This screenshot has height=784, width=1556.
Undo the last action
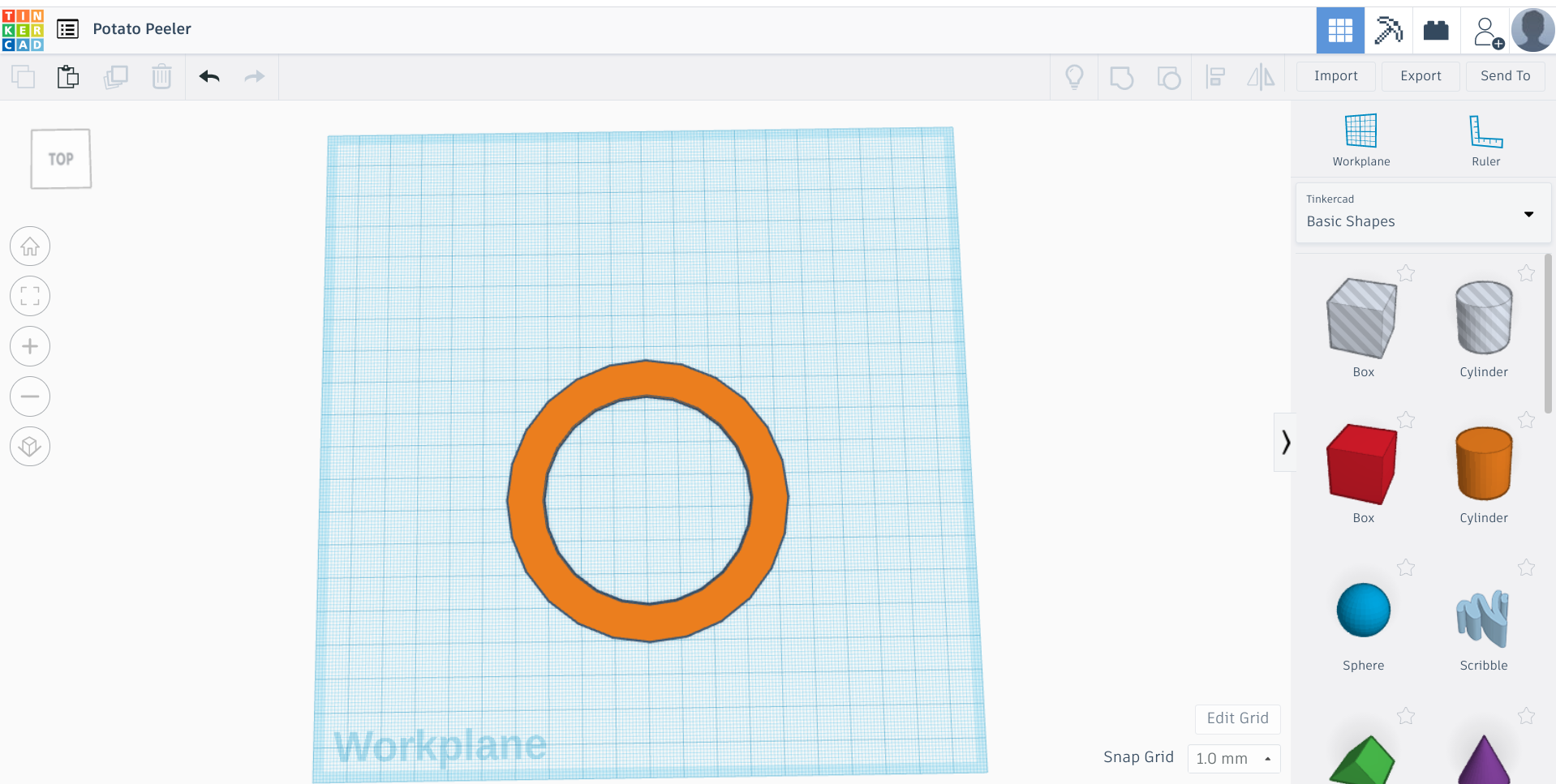point(209,77)
